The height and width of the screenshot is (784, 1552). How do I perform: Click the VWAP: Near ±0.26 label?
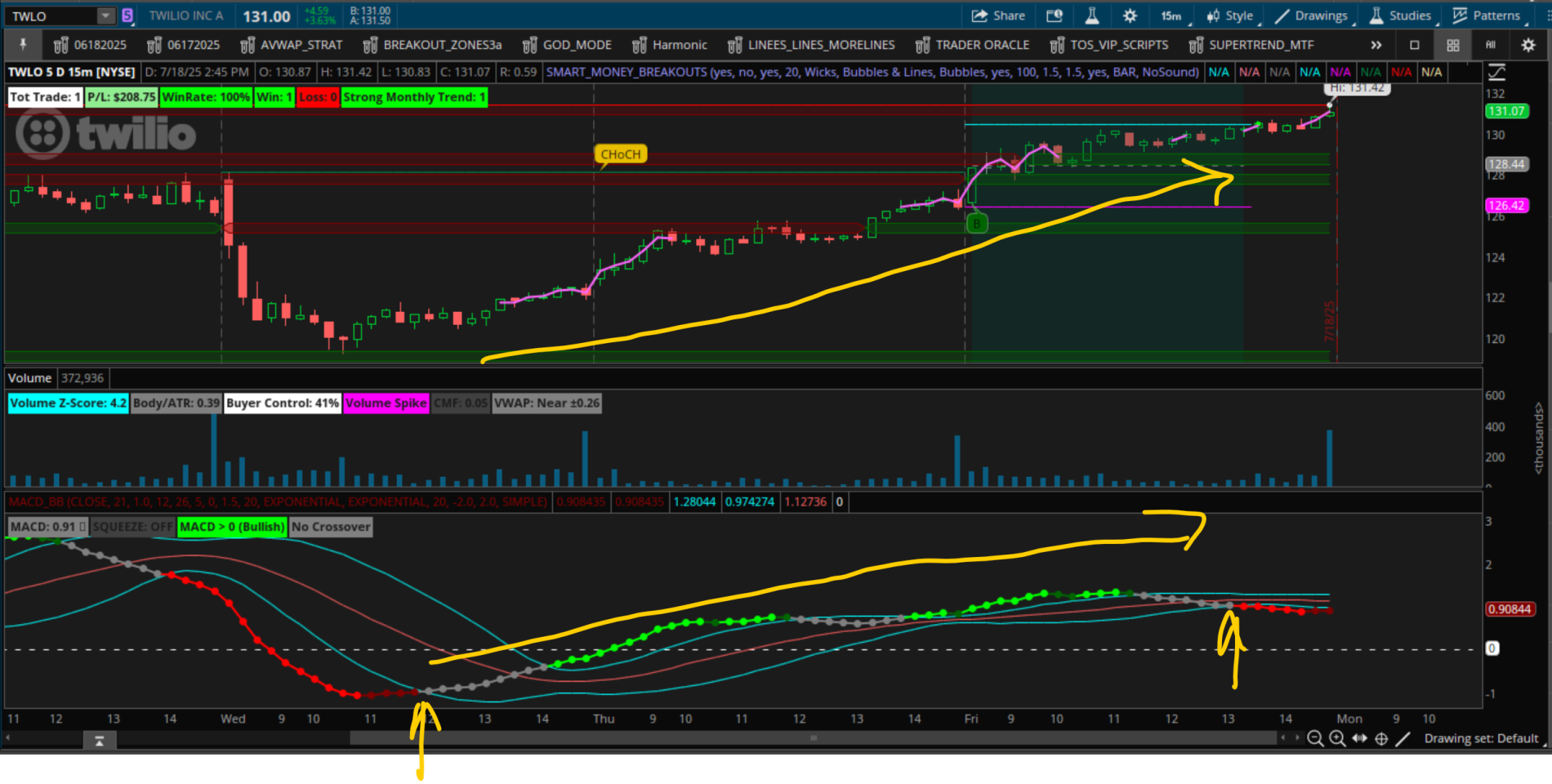(547, 403)
